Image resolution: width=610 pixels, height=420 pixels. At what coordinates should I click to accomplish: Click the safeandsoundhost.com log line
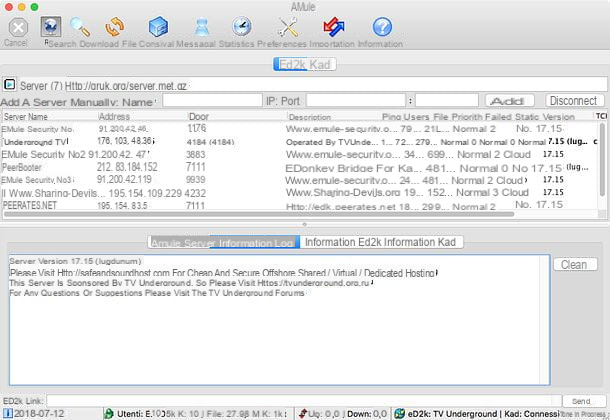point(223,273)
